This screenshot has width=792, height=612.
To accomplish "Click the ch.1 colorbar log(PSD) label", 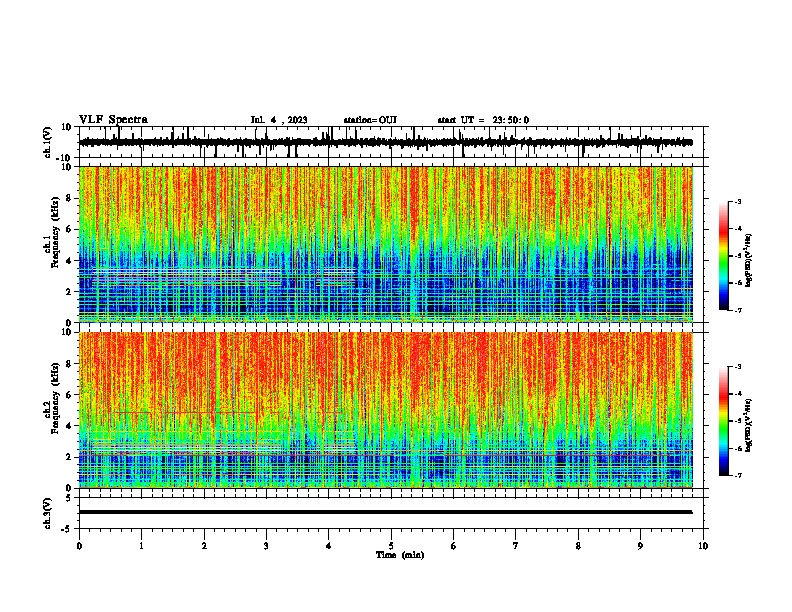I will click(x=749, y=260).
